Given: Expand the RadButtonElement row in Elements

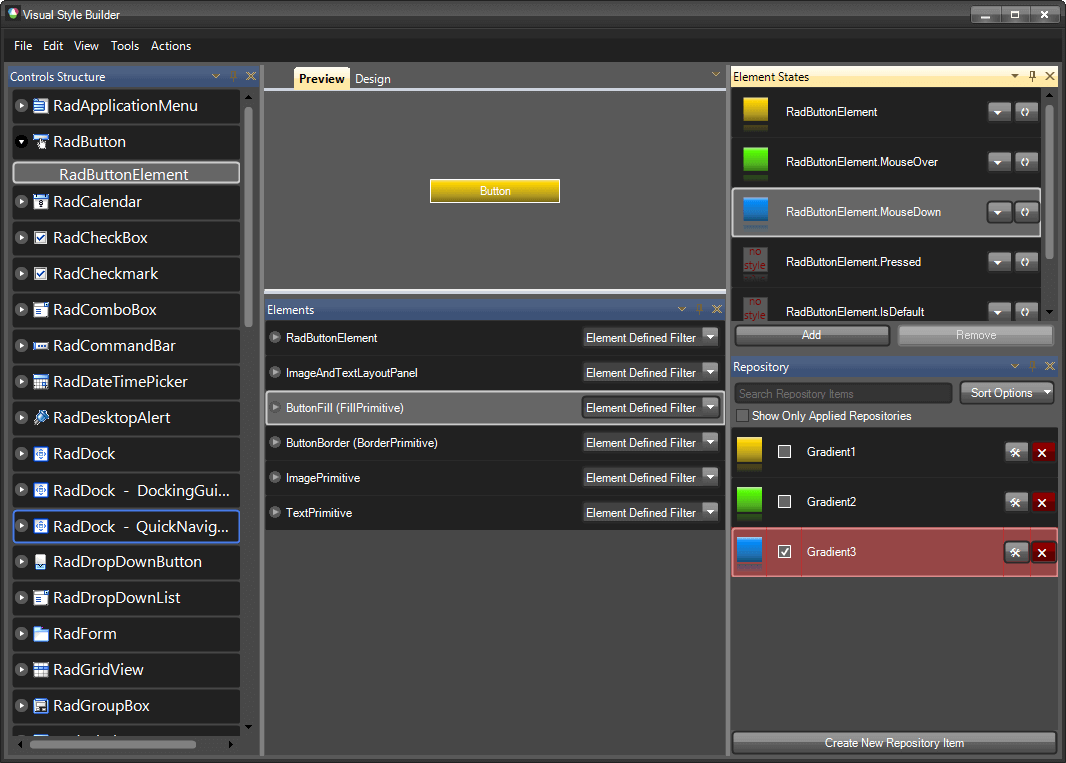Looking at the screenshot, I should (x=274, y=338).
